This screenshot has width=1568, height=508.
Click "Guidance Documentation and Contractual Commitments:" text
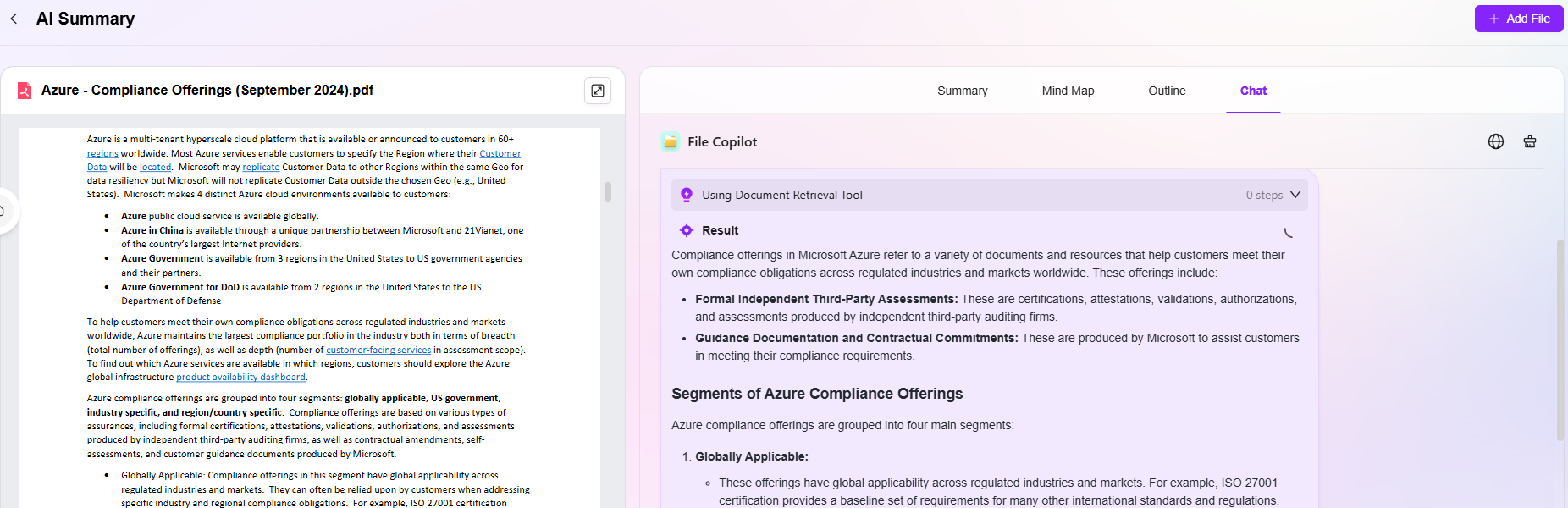857,338
